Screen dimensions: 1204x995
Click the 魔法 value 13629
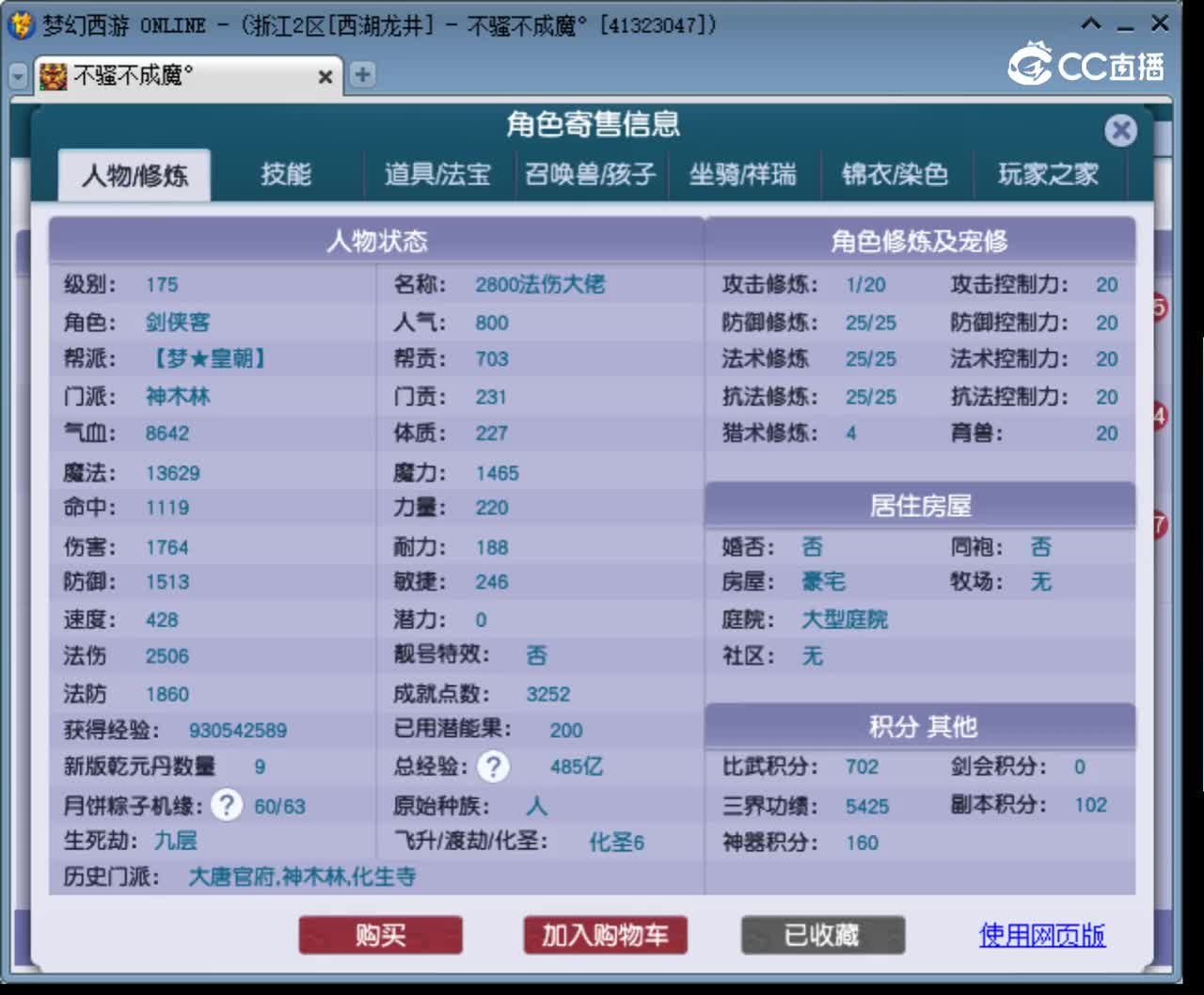173,473
